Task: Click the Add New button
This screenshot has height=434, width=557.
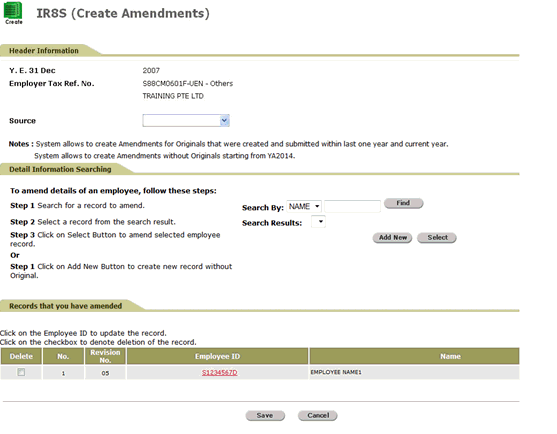Action: click(392, 238)
